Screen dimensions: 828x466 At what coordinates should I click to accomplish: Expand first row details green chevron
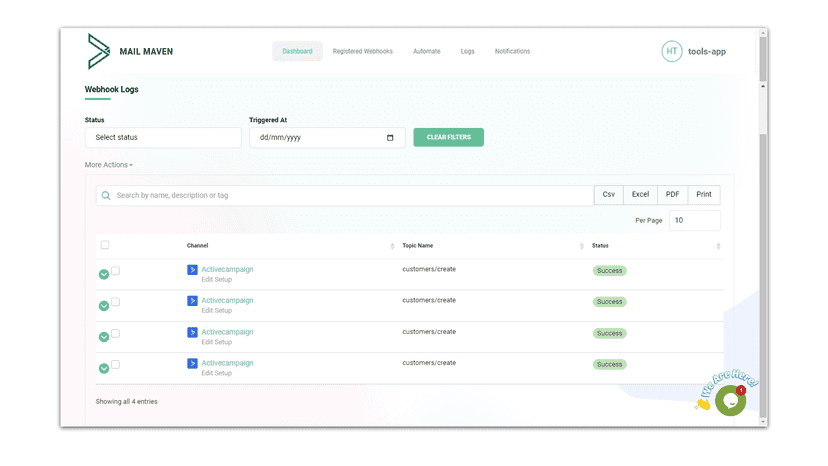click(x=104, y=274)
